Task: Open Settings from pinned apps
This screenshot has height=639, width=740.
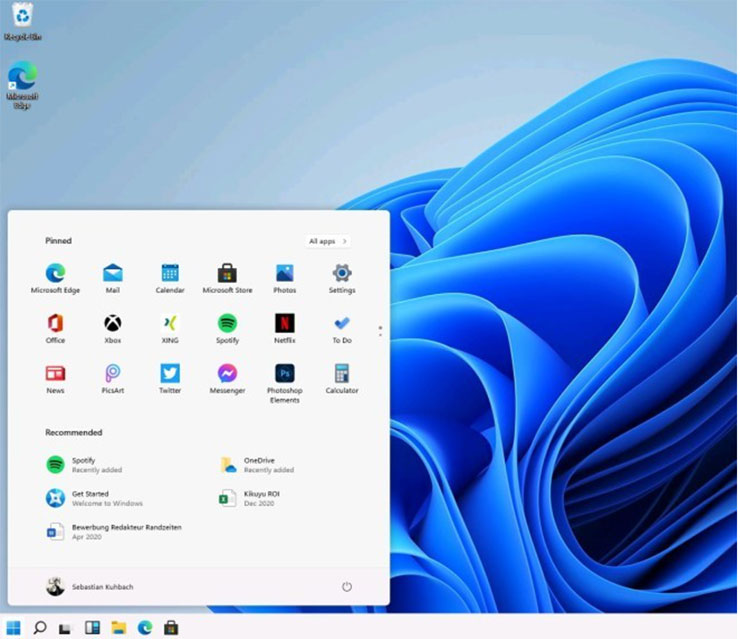Action: [342, 278]
